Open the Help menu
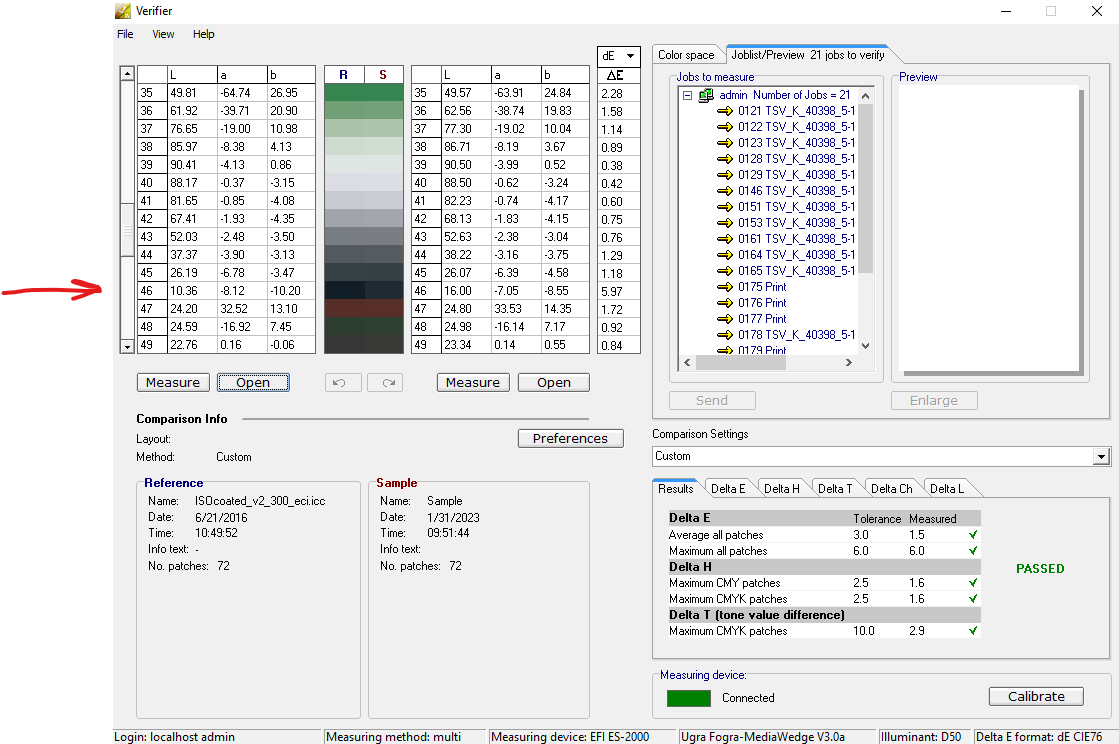Screen dimensions: 1119x744 (203, 34)
